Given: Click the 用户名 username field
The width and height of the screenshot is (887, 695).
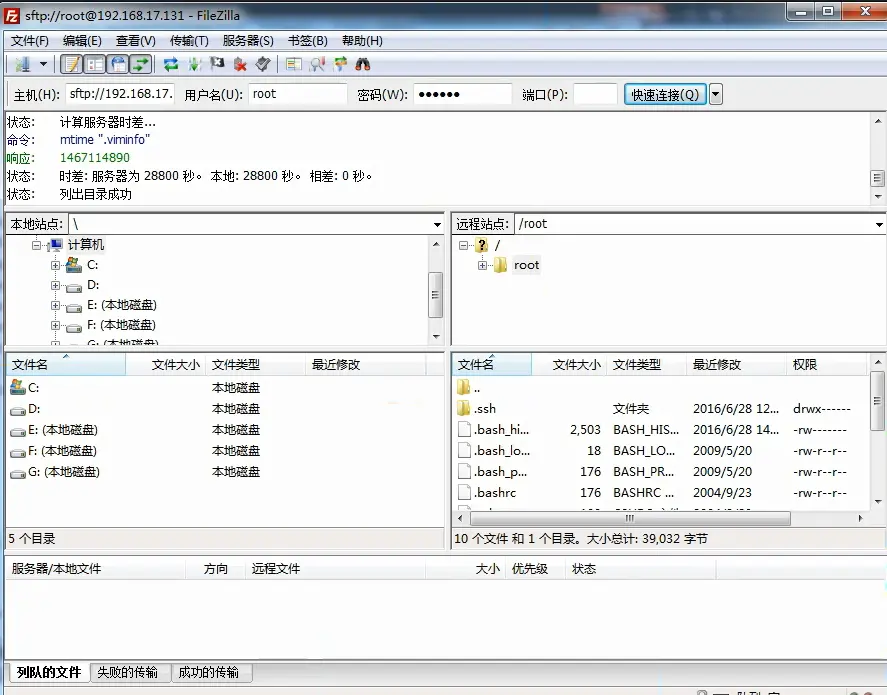Looking at the screenshot, I should point(298,94).
